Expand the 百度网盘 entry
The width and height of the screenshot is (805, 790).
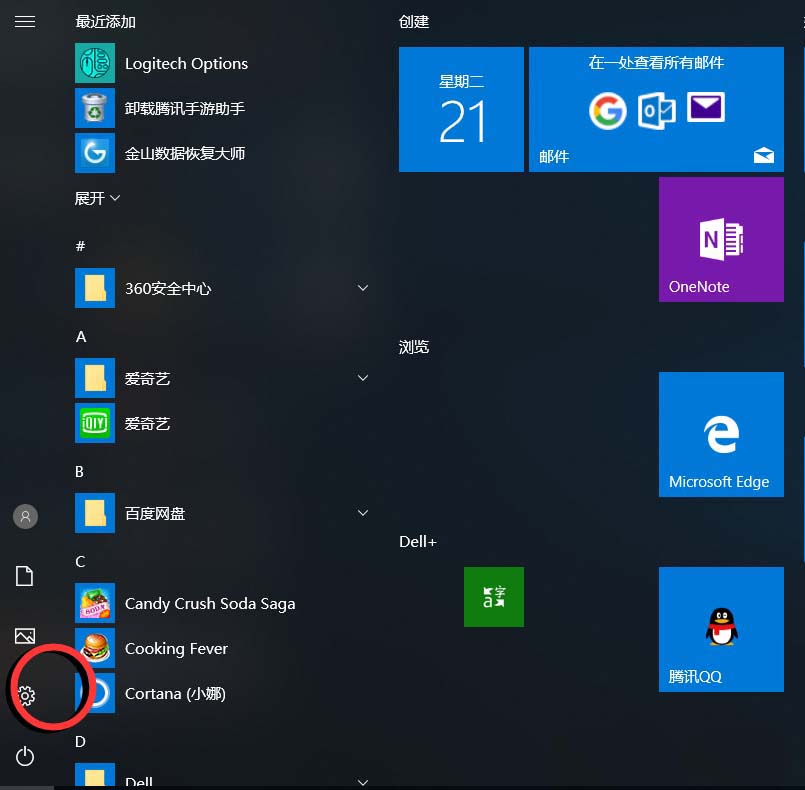tap(362, 513)
